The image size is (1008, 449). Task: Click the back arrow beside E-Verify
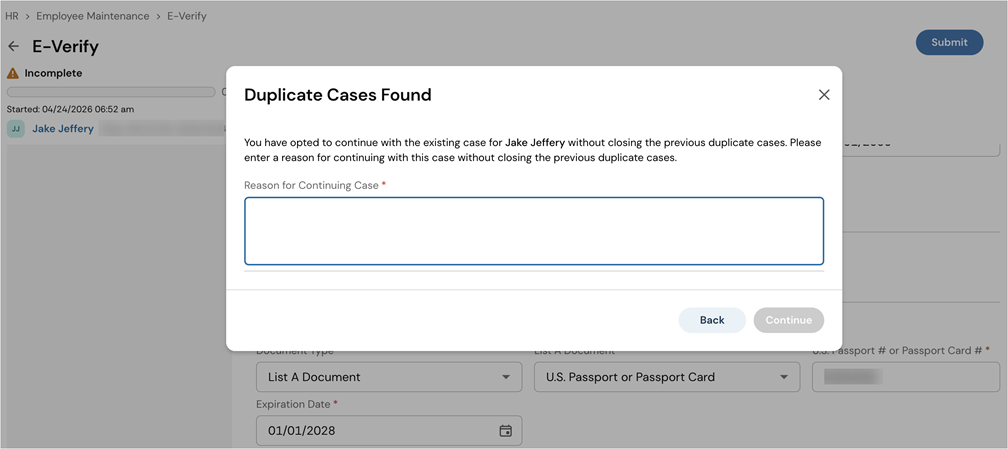[x=14, y=46]
